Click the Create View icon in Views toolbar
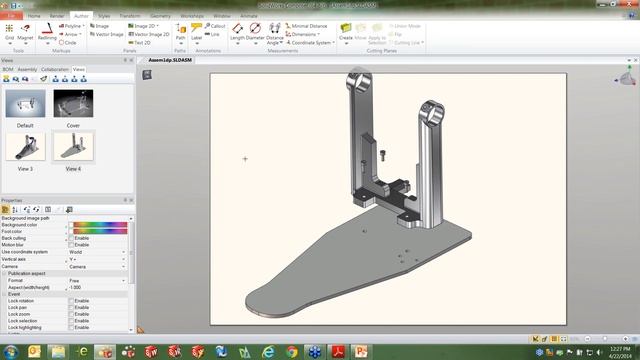 [6, 79]
